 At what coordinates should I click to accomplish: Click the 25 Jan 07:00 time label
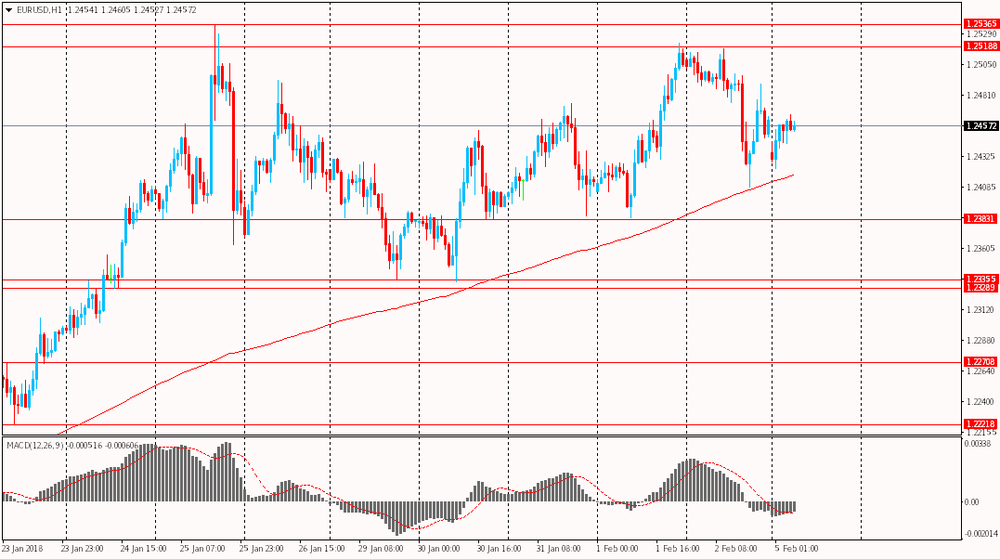click(202, 548)
